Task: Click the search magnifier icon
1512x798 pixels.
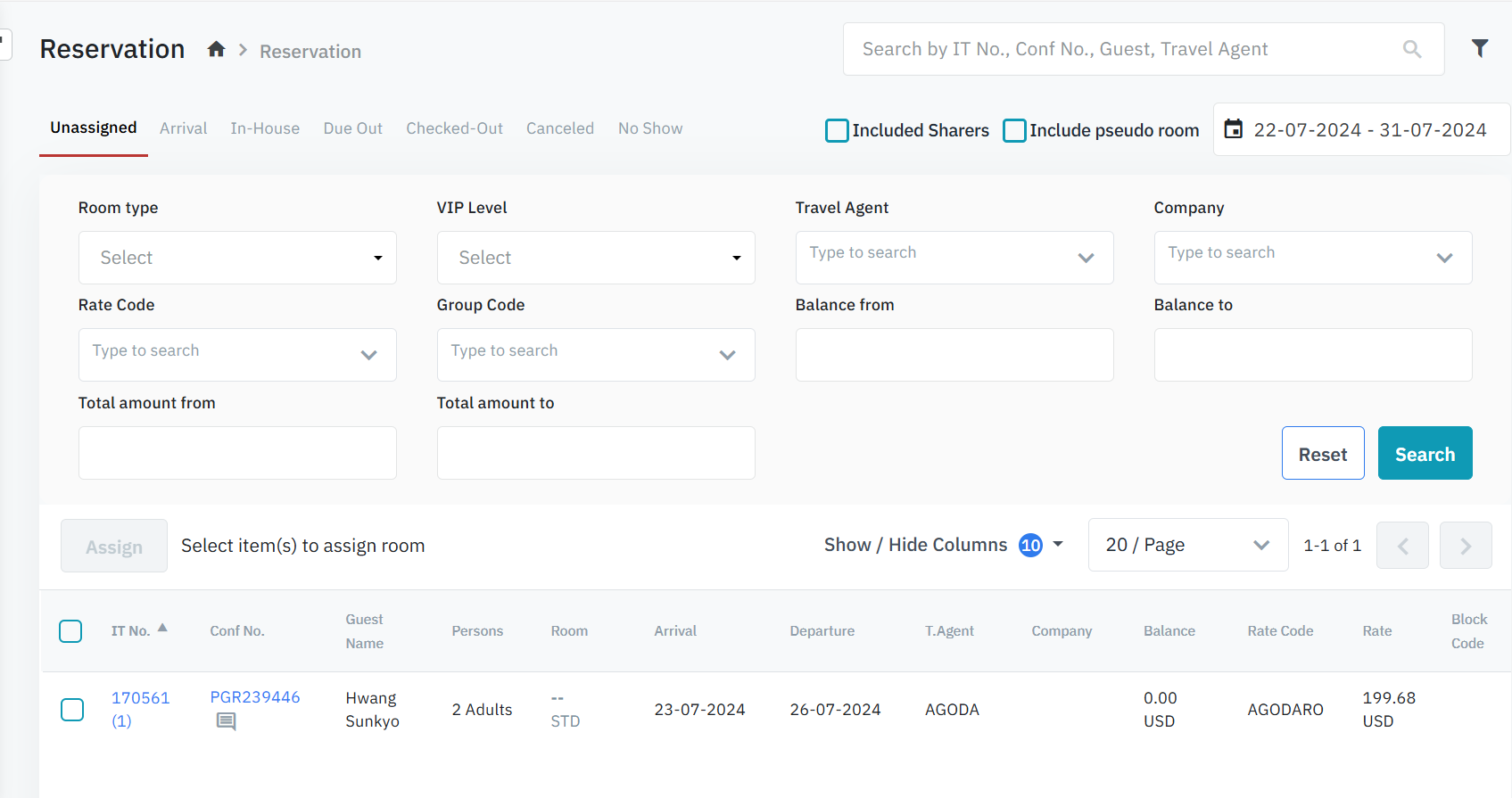Action: 1411,50
